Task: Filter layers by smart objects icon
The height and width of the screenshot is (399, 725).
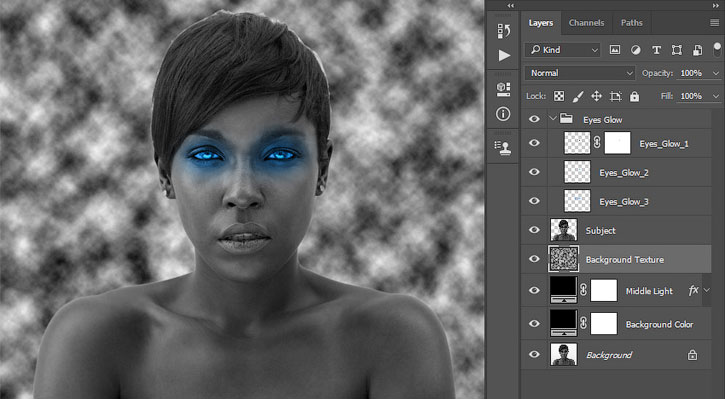Action: coord(697,50)
